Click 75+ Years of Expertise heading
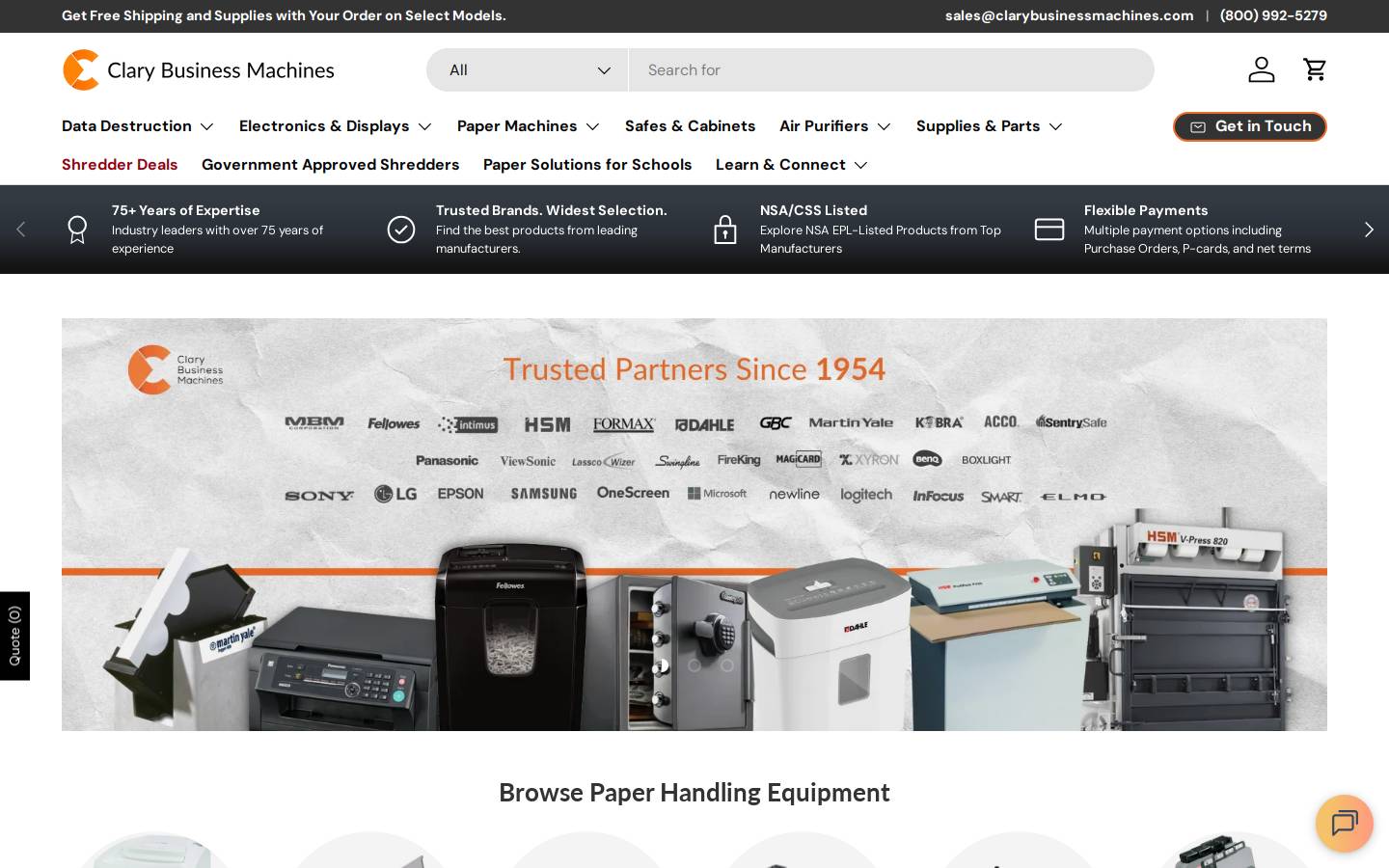The height and width of the screenshot is (868, 1389). tap(185, 210)
